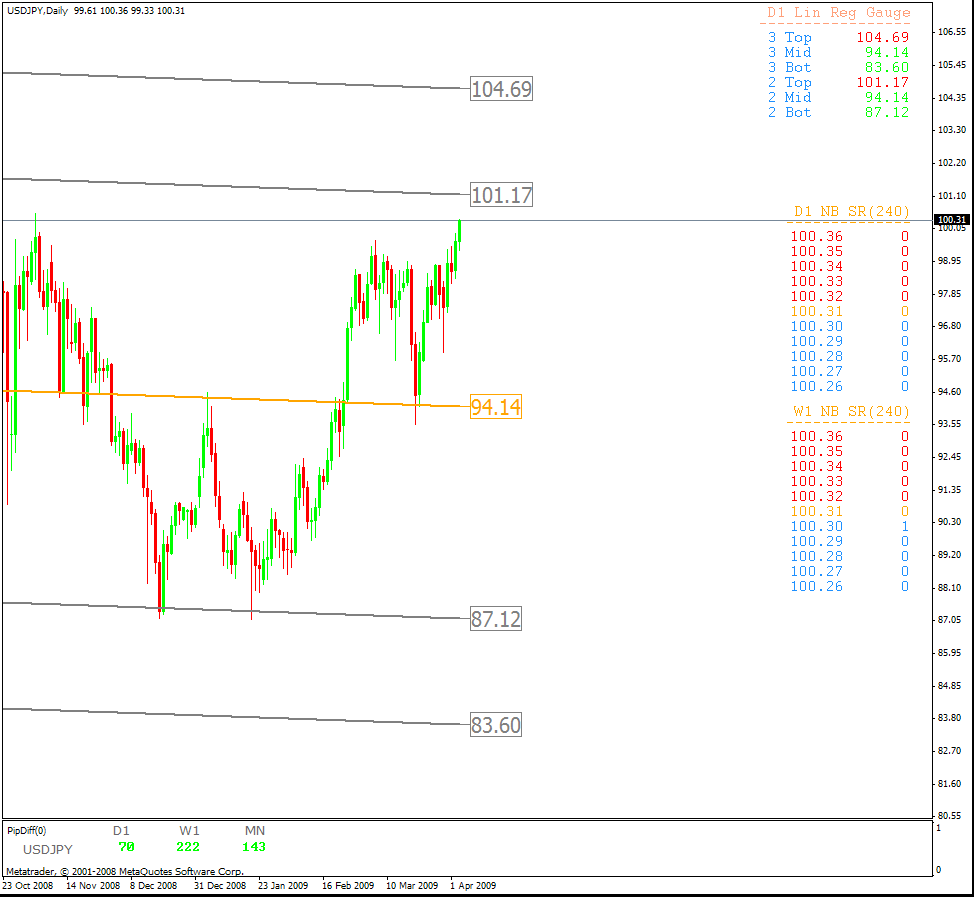The image size is (974, 897).
Task: Click the W1 pip value 222
Action: tap(188, 847)
